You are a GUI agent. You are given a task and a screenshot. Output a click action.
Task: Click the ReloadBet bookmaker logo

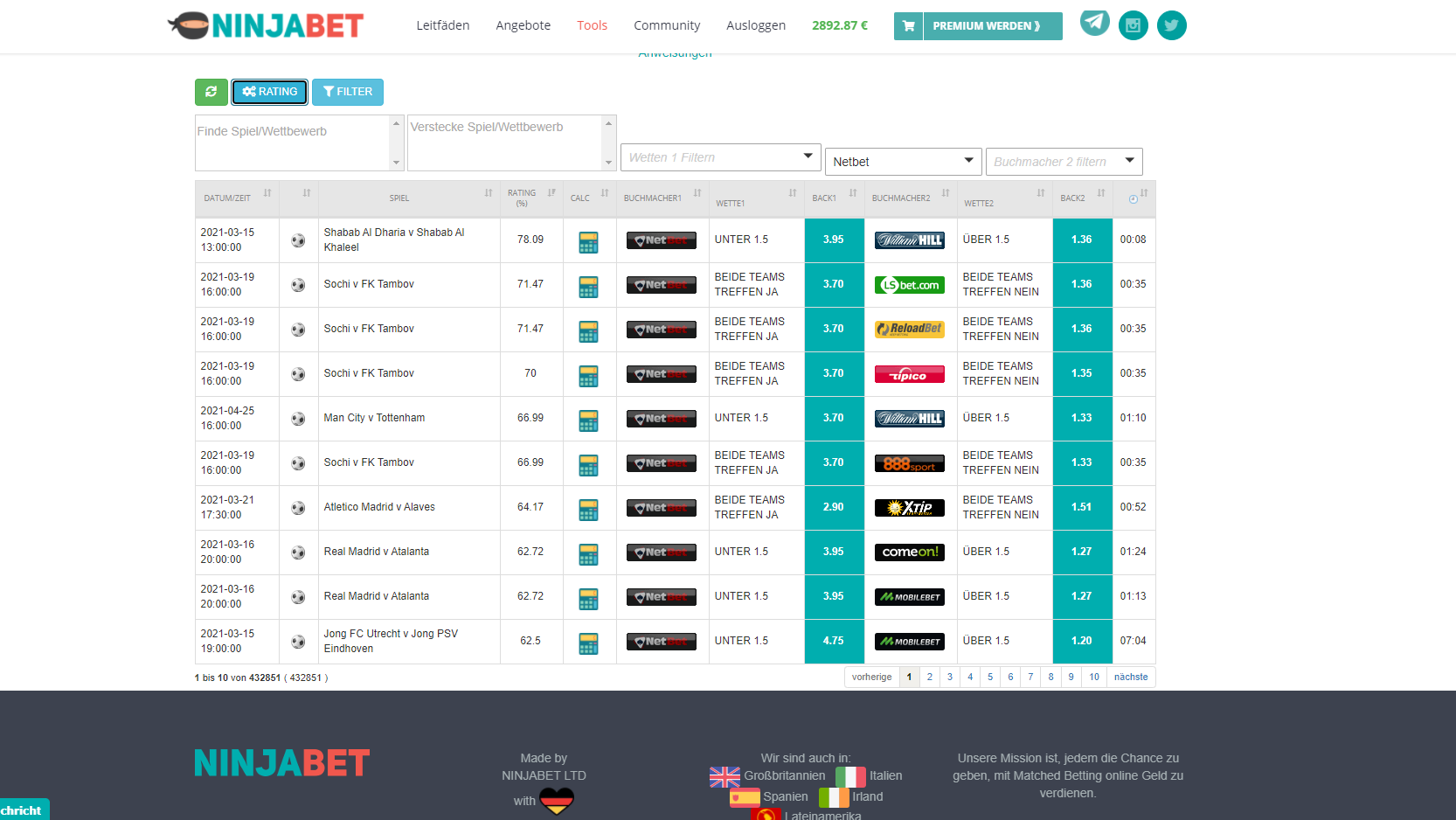coord(909,330)
